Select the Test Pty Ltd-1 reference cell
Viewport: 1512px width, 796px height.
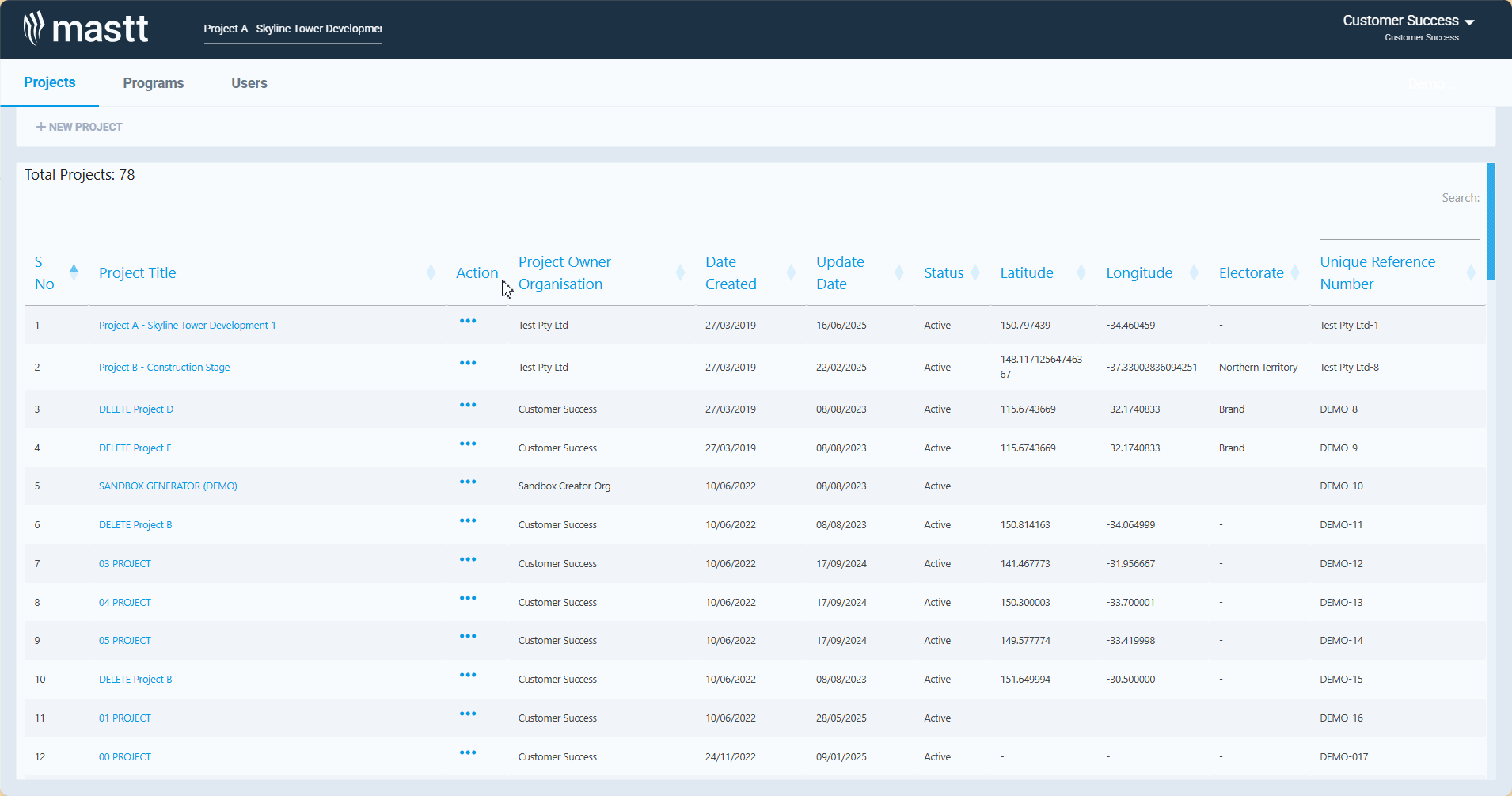[1349, 326]
